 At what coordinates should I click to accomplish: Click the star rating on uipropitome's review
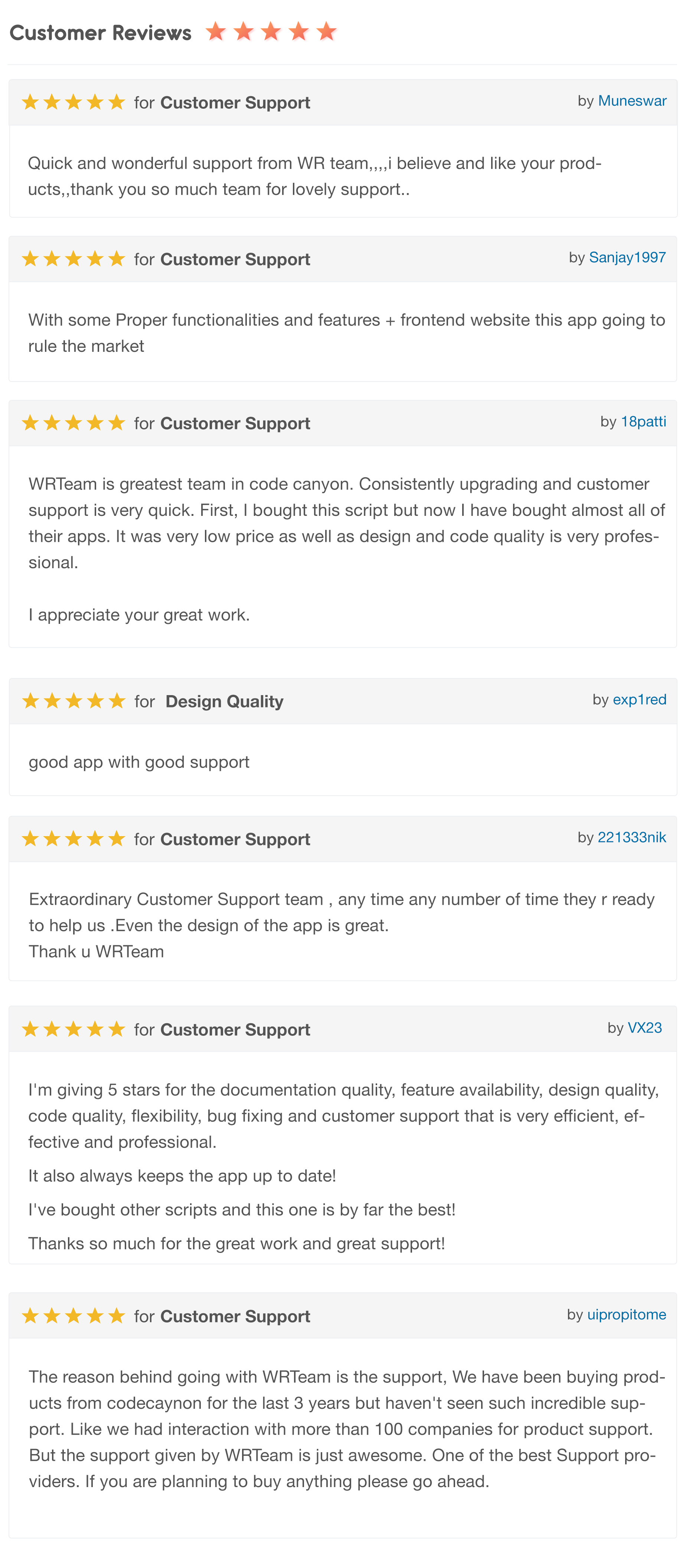click(73, 1316)
